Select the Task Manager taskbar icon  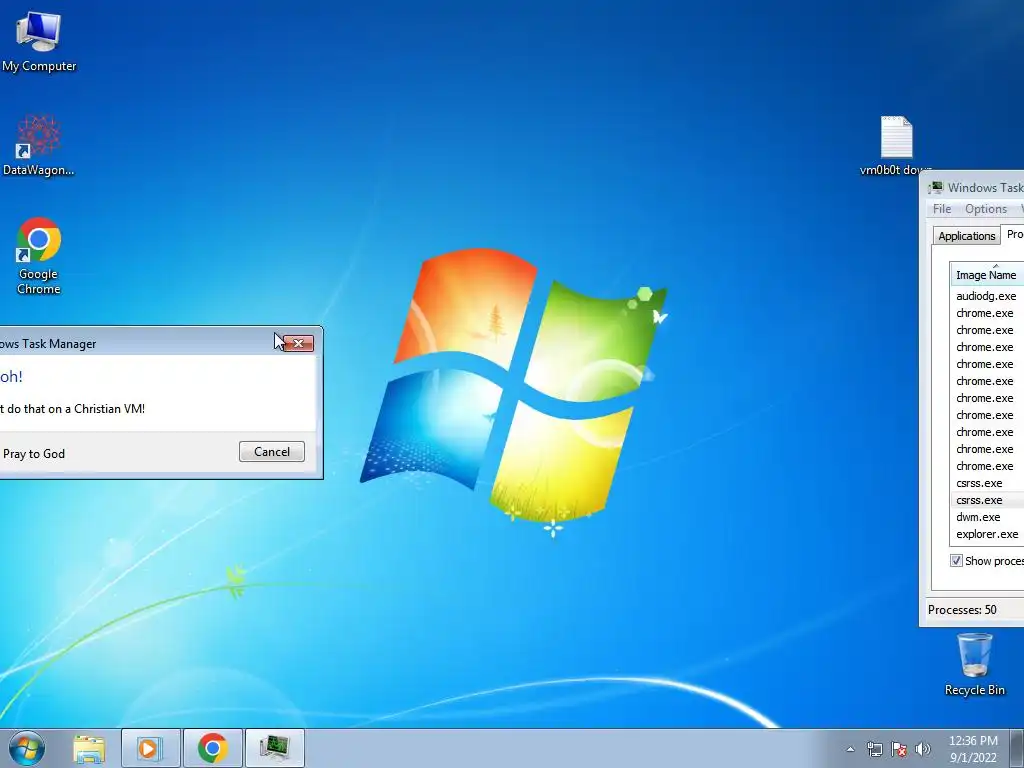pos(274,748)
